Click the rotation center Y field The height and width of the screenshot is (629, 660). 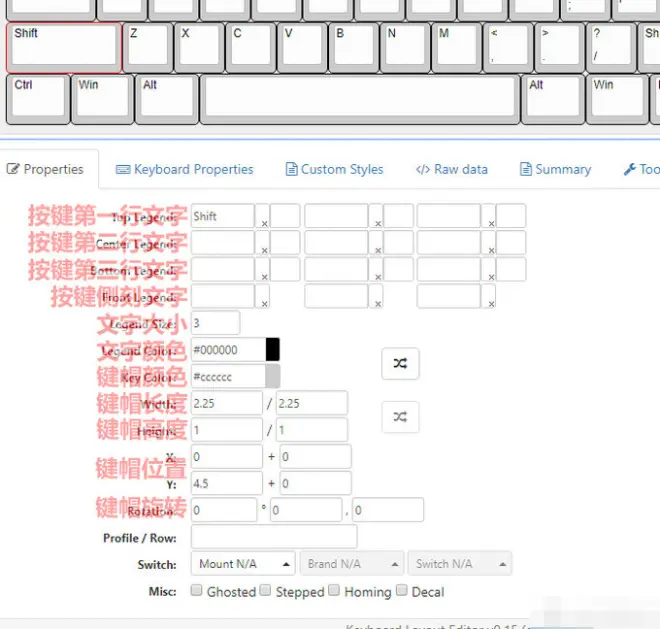click(x=388, y=510)
